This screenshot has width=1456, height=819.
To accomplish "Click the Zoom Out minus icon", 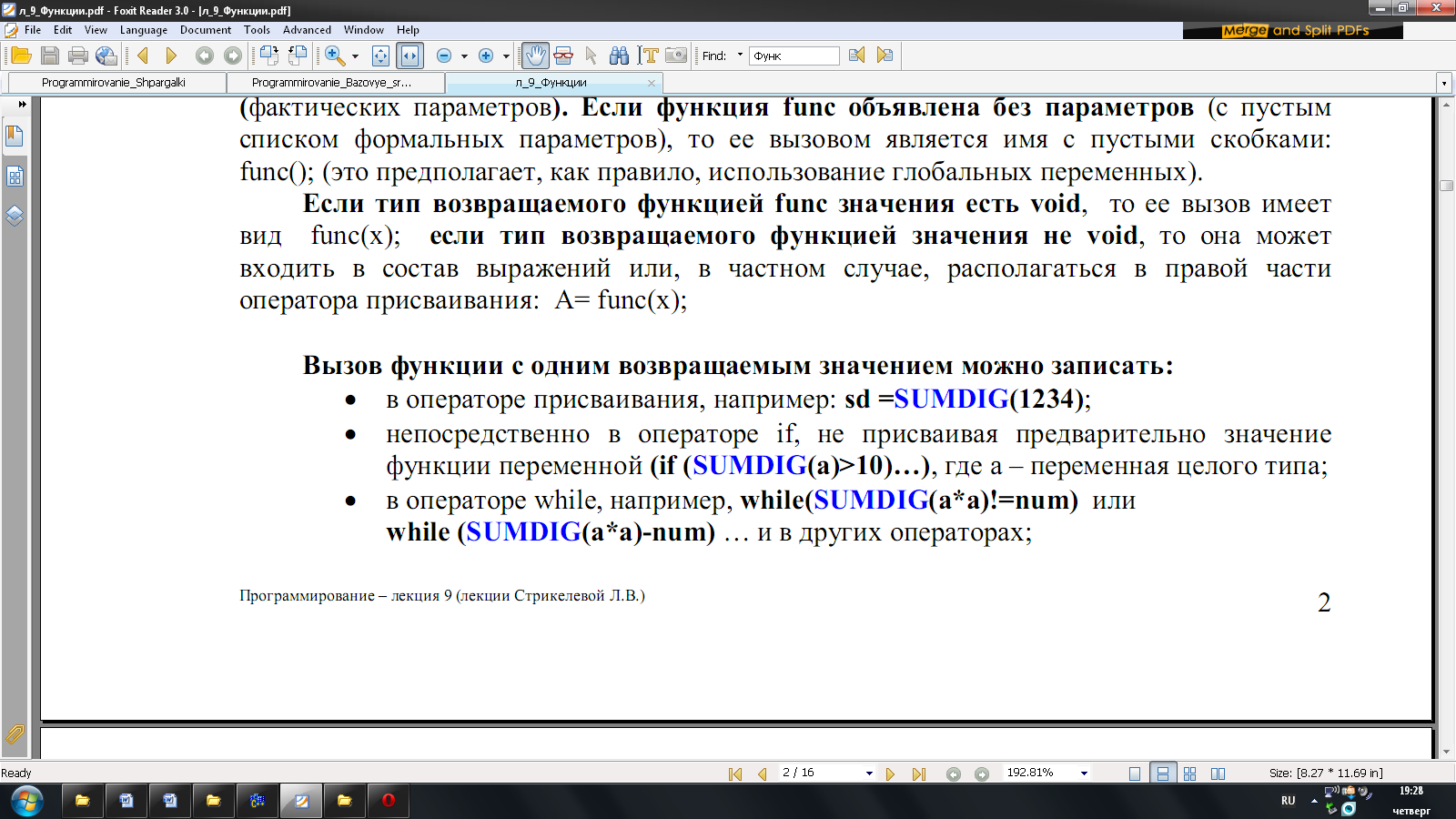I will 444,56.
